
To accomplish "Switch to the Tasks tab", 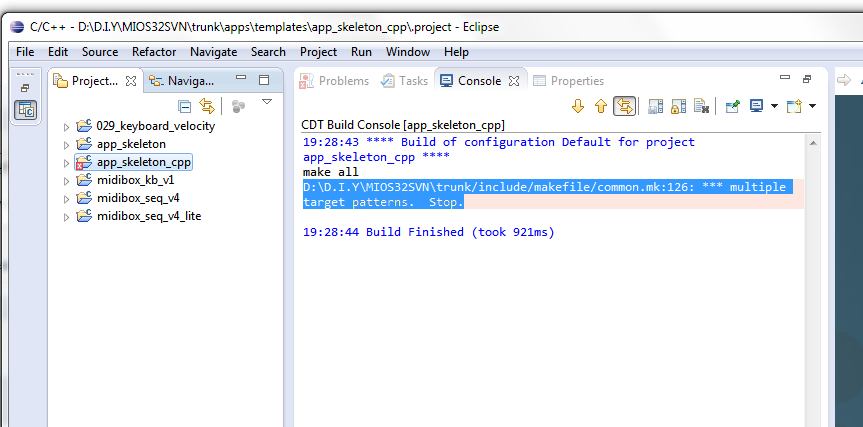I will pos(405,81).
